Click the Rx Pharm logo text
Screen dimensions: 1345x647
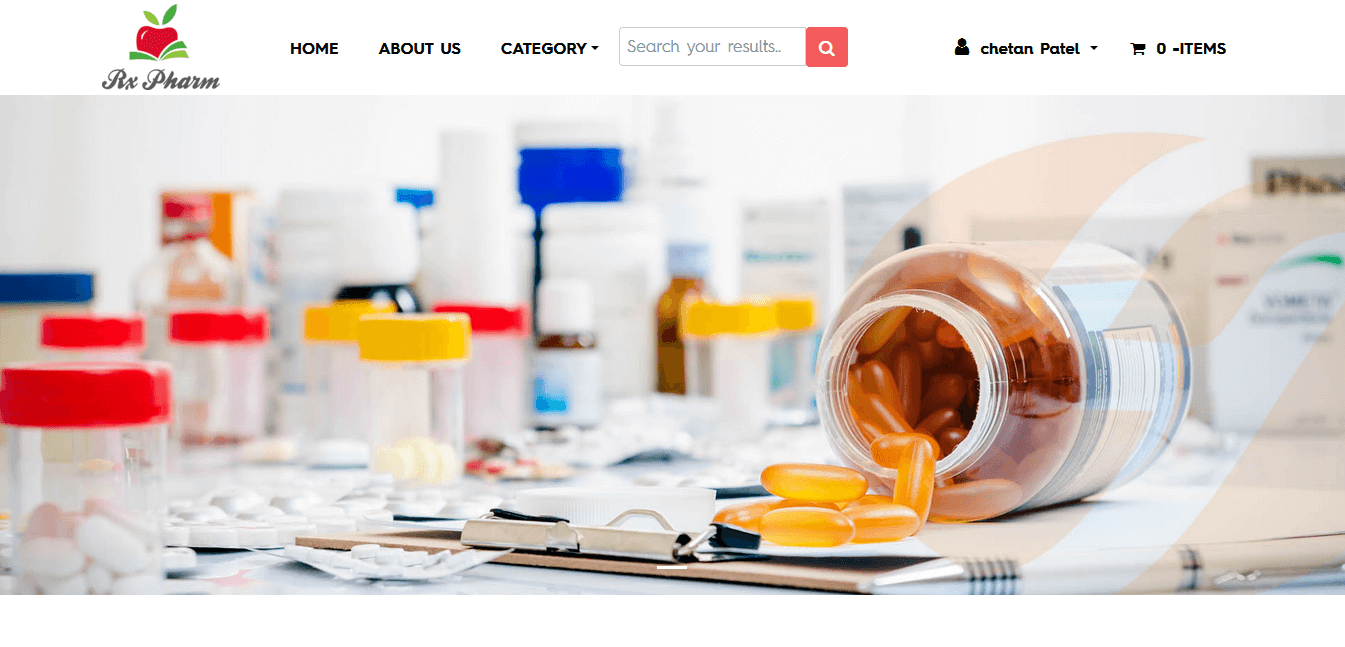(161, 79)
